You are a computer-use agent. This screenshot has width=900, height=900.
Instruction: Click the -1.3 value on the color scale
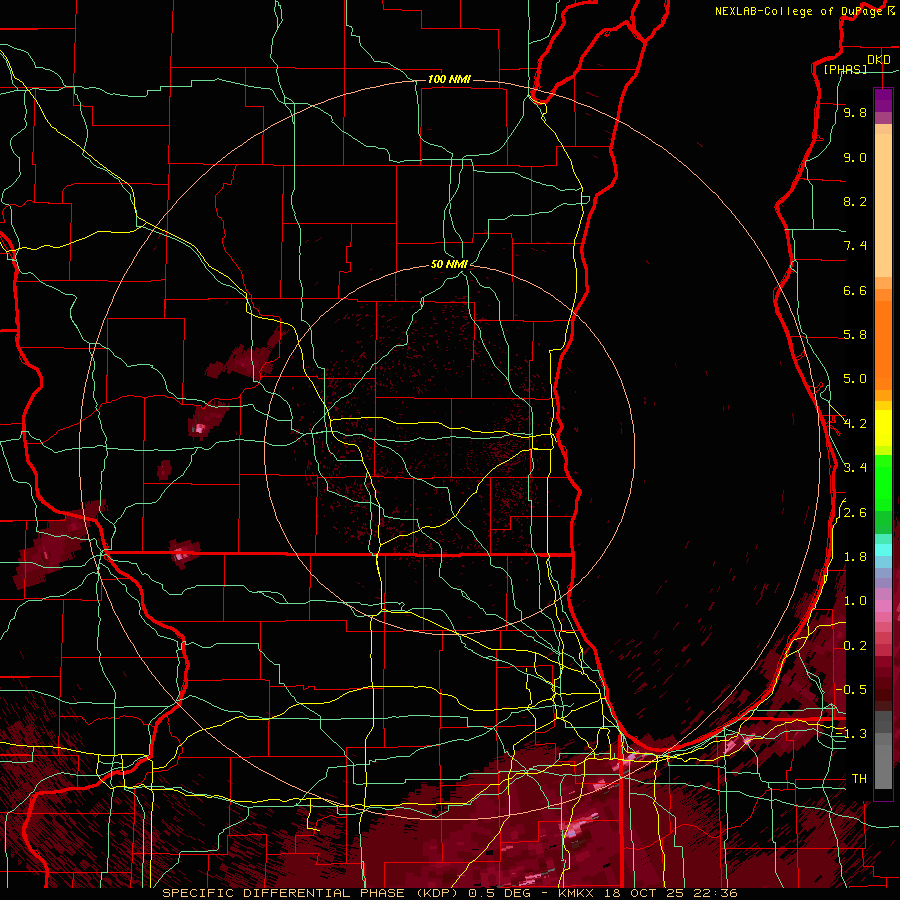pyautogui.click(x=852, y=734)
